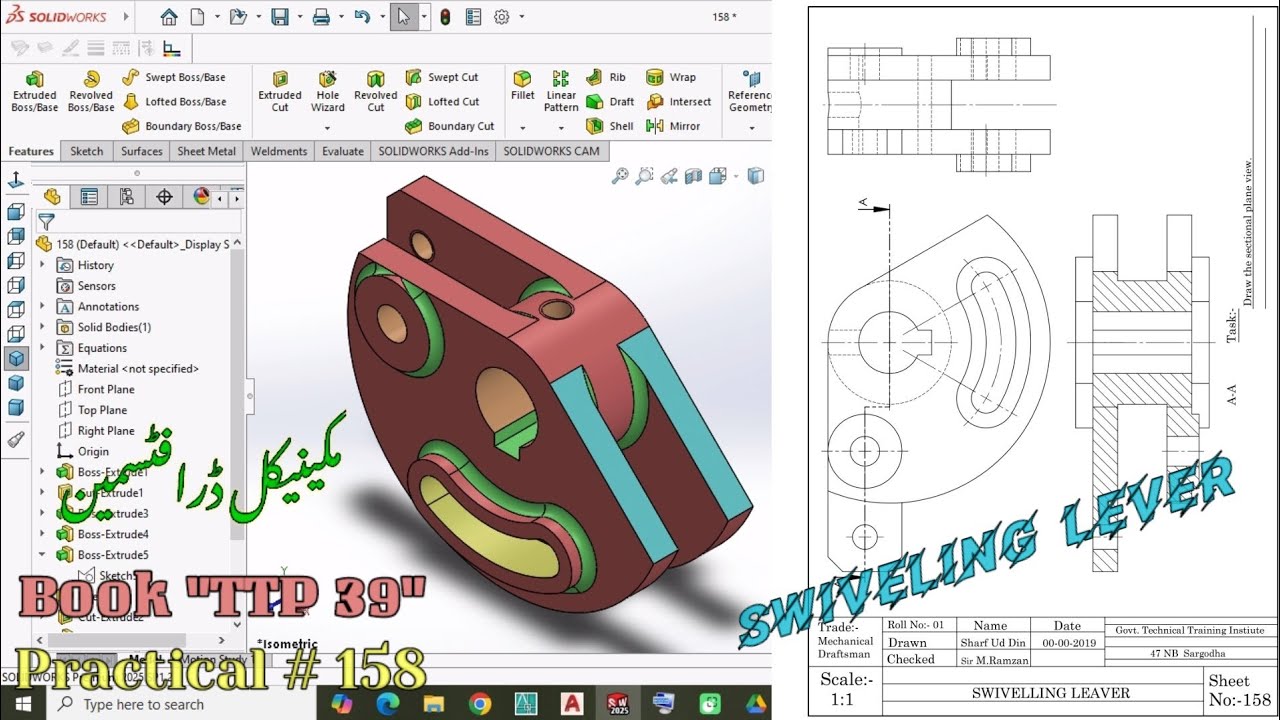Choose the Lofted Cut tool
Screen dimensions: 1280x720
(x=442, y=101)
